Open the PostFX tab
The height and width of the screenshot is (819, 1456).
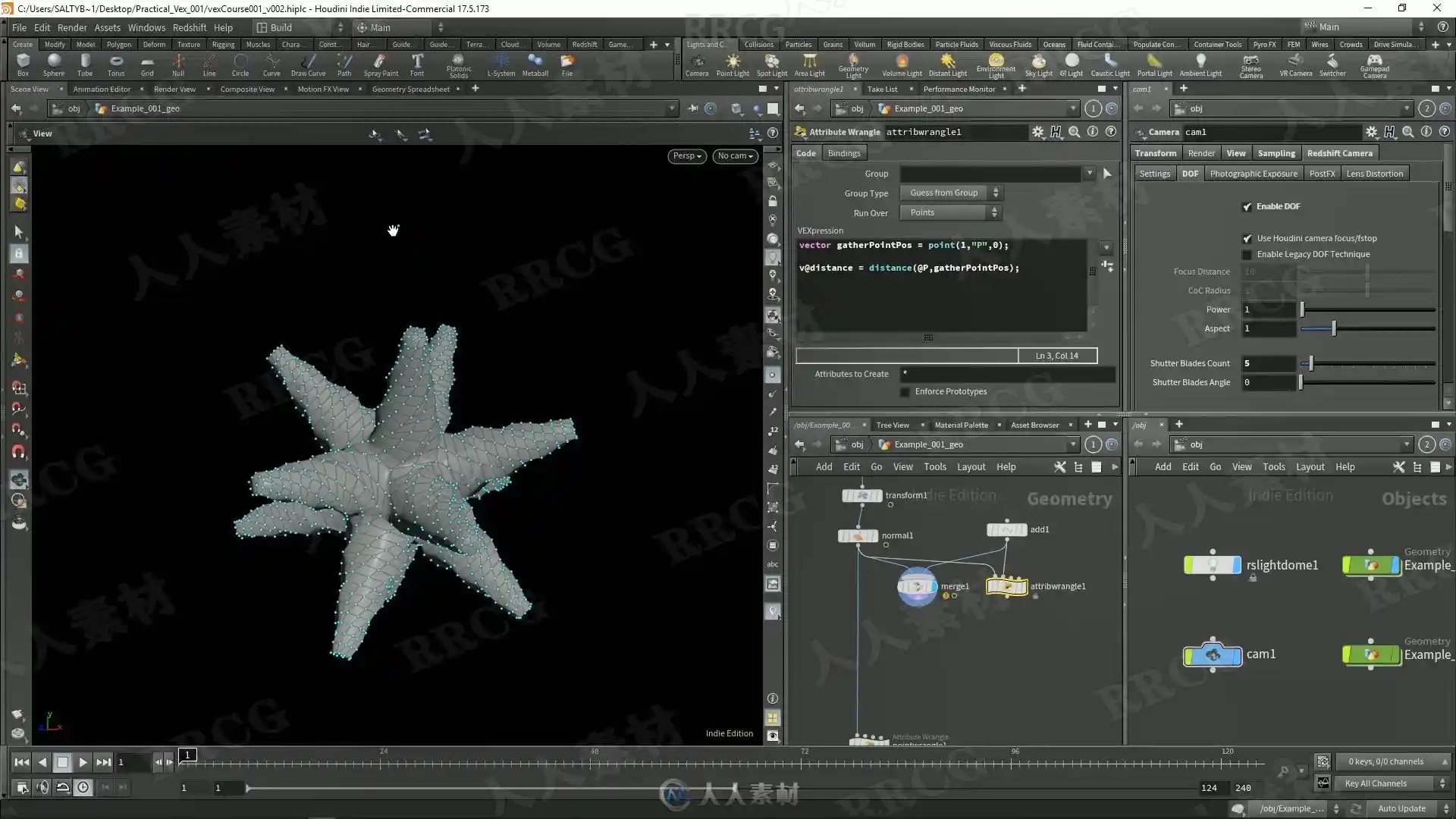coord(1322,174)
